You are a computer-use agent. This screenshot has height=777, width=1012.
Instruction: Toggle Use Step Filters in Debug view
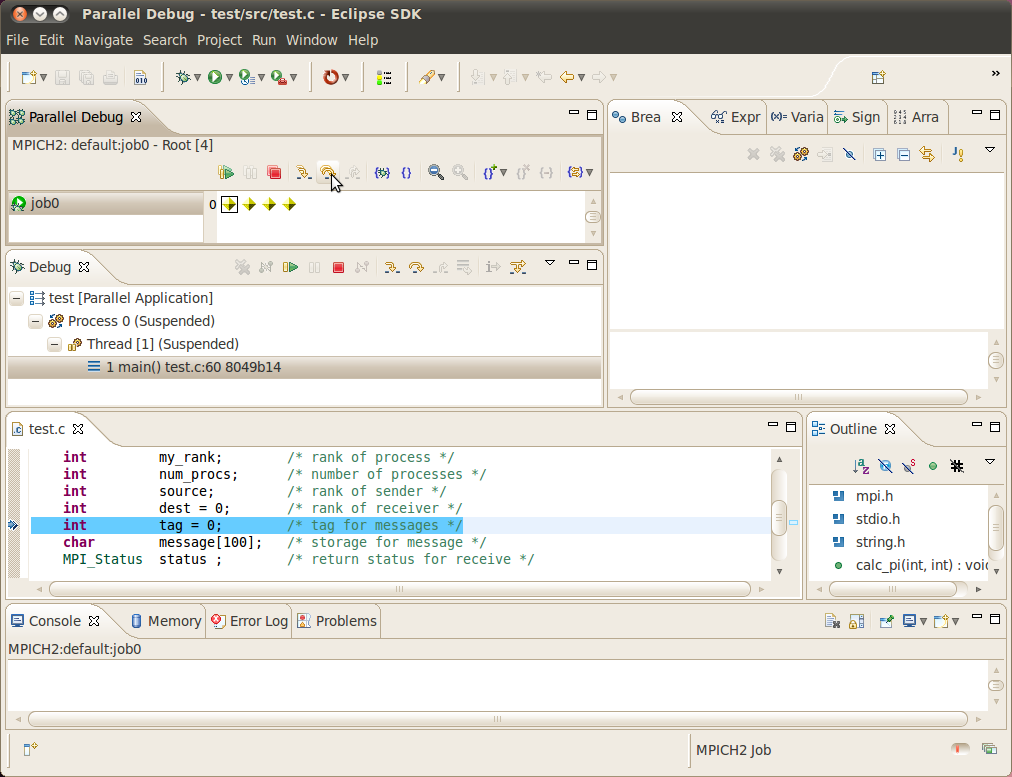tap(518, 267)
